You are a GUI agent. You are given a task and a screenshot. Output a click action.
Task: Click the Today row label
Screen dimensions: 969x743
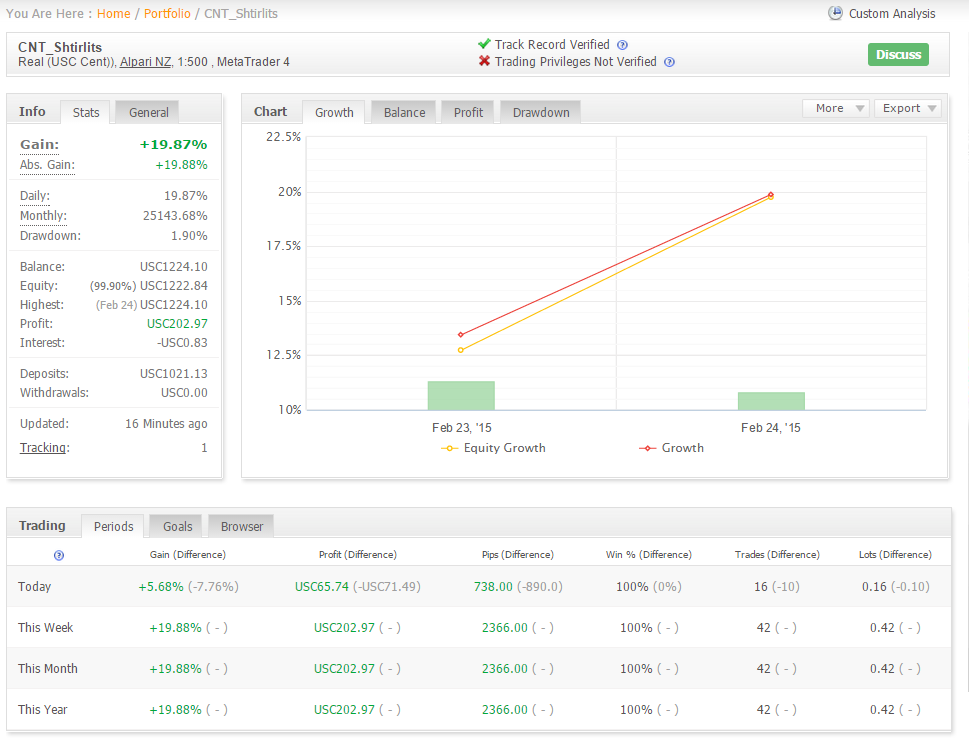click(35, 587)
